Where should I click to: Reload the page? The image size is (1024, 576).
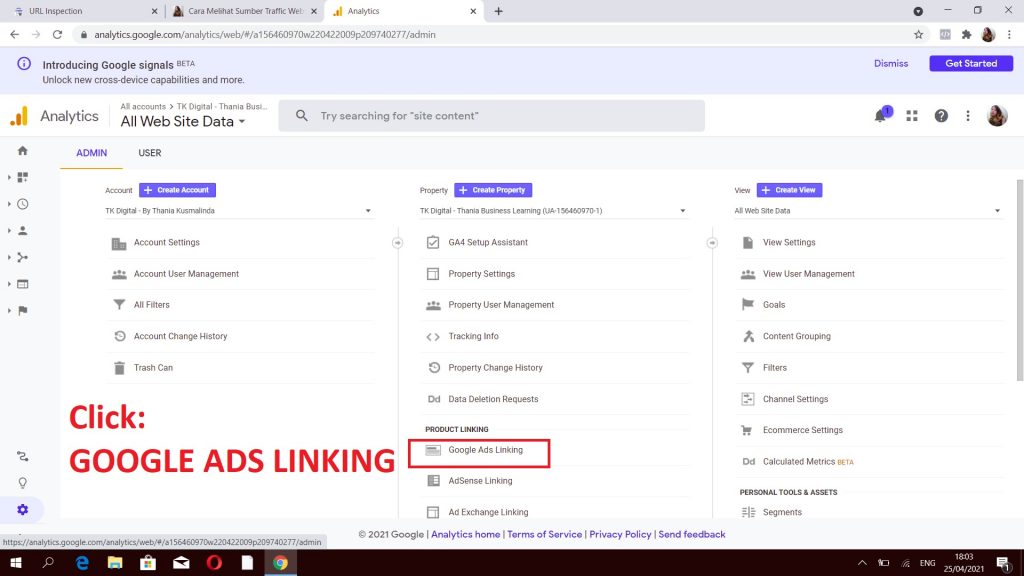pyautogui.click(x=57, y=35)
